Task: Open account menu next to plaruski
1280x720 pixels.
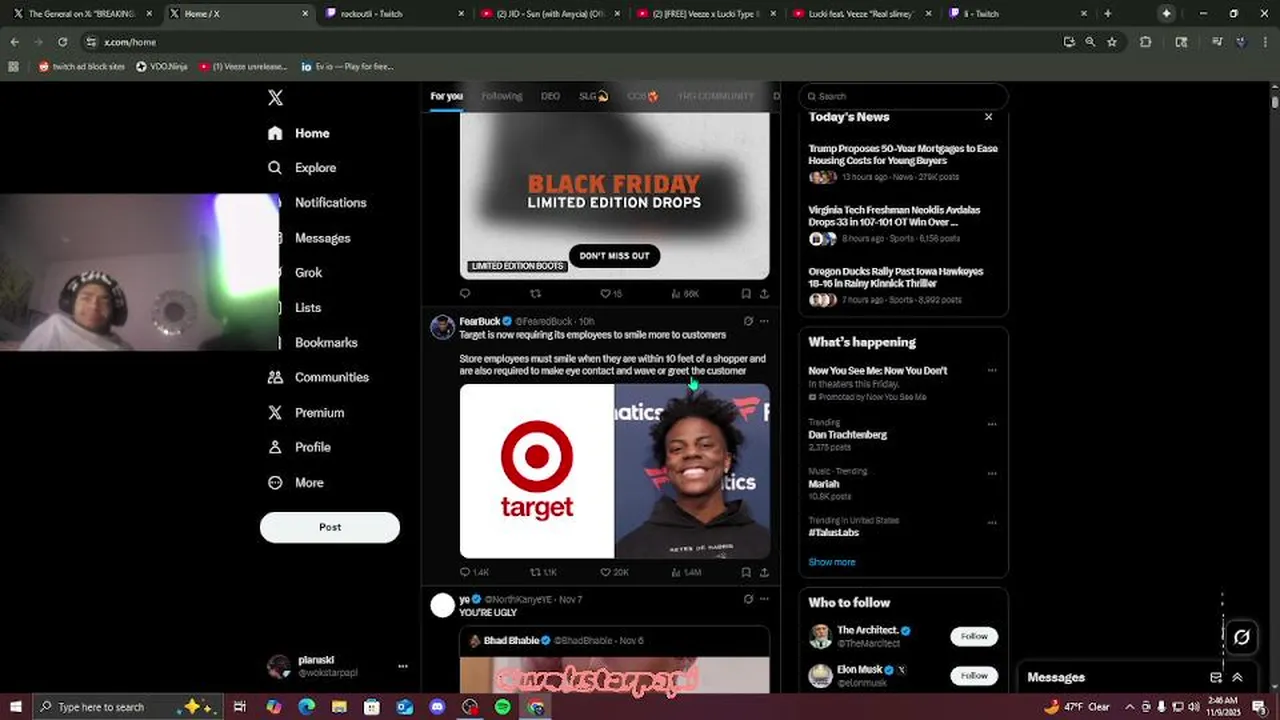Action: point(403,666)
